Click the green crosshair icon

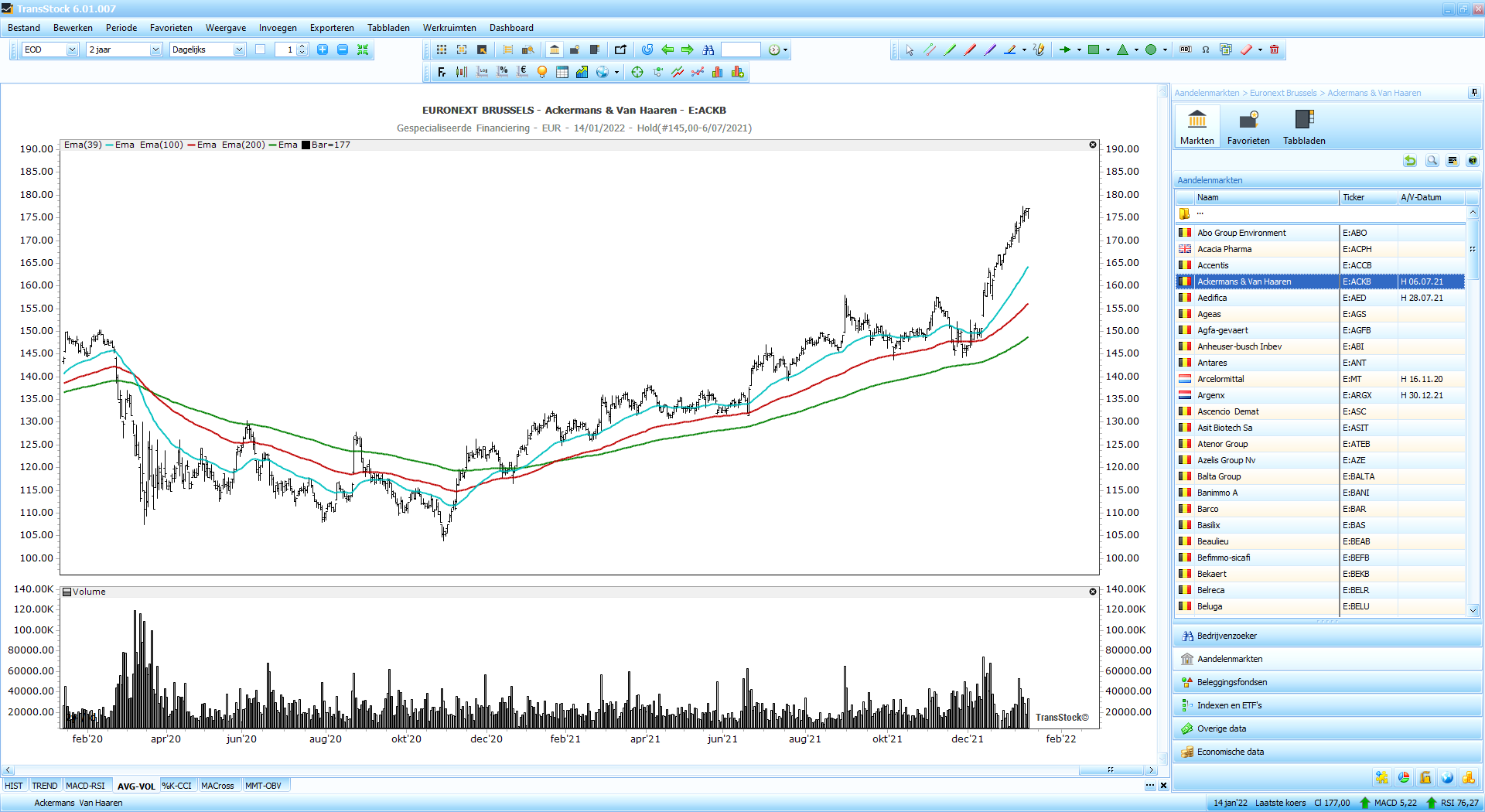tap(637, 72)
